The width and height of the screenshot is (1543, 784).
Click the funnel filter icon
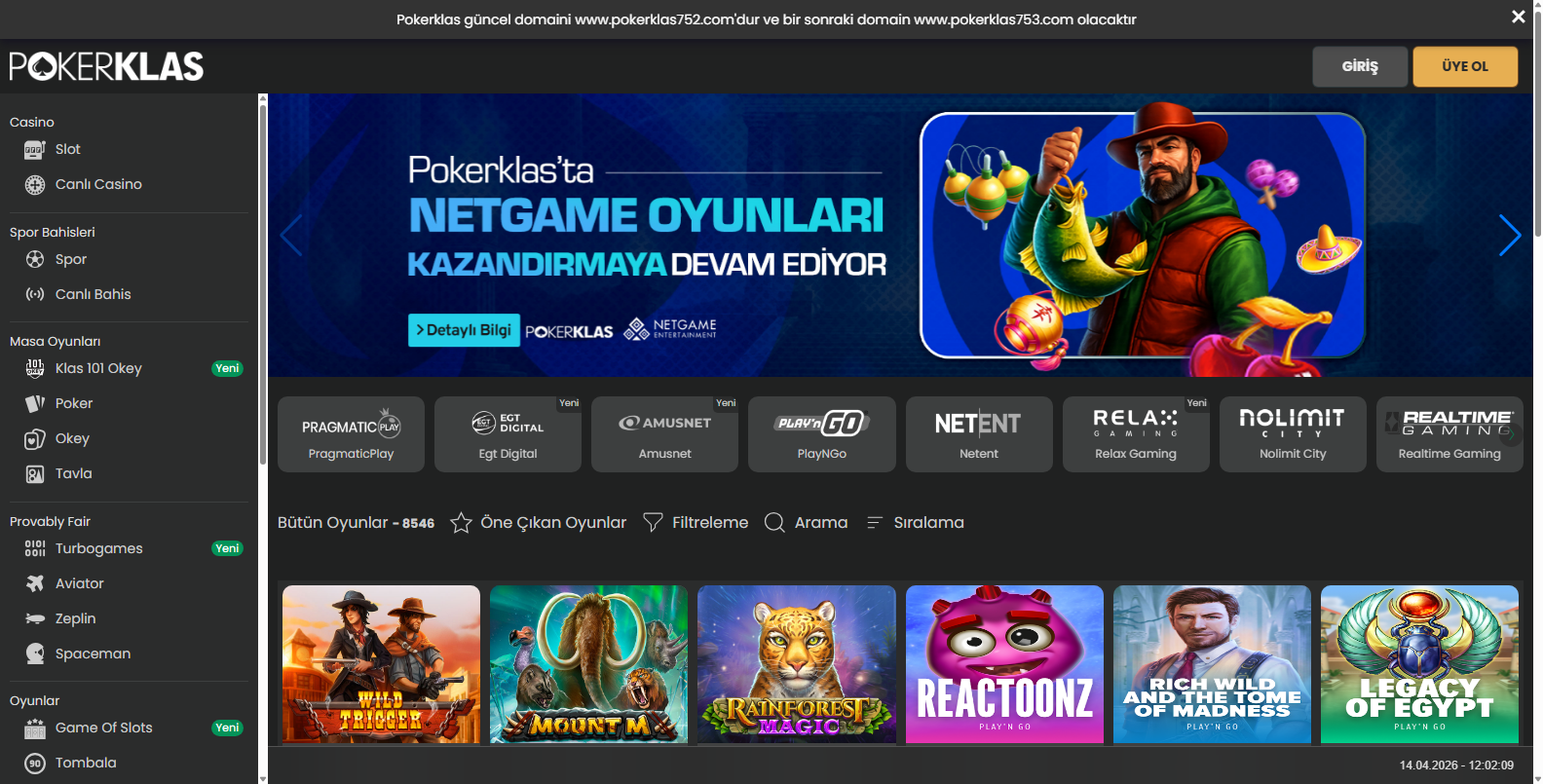[x=653, y=523]
